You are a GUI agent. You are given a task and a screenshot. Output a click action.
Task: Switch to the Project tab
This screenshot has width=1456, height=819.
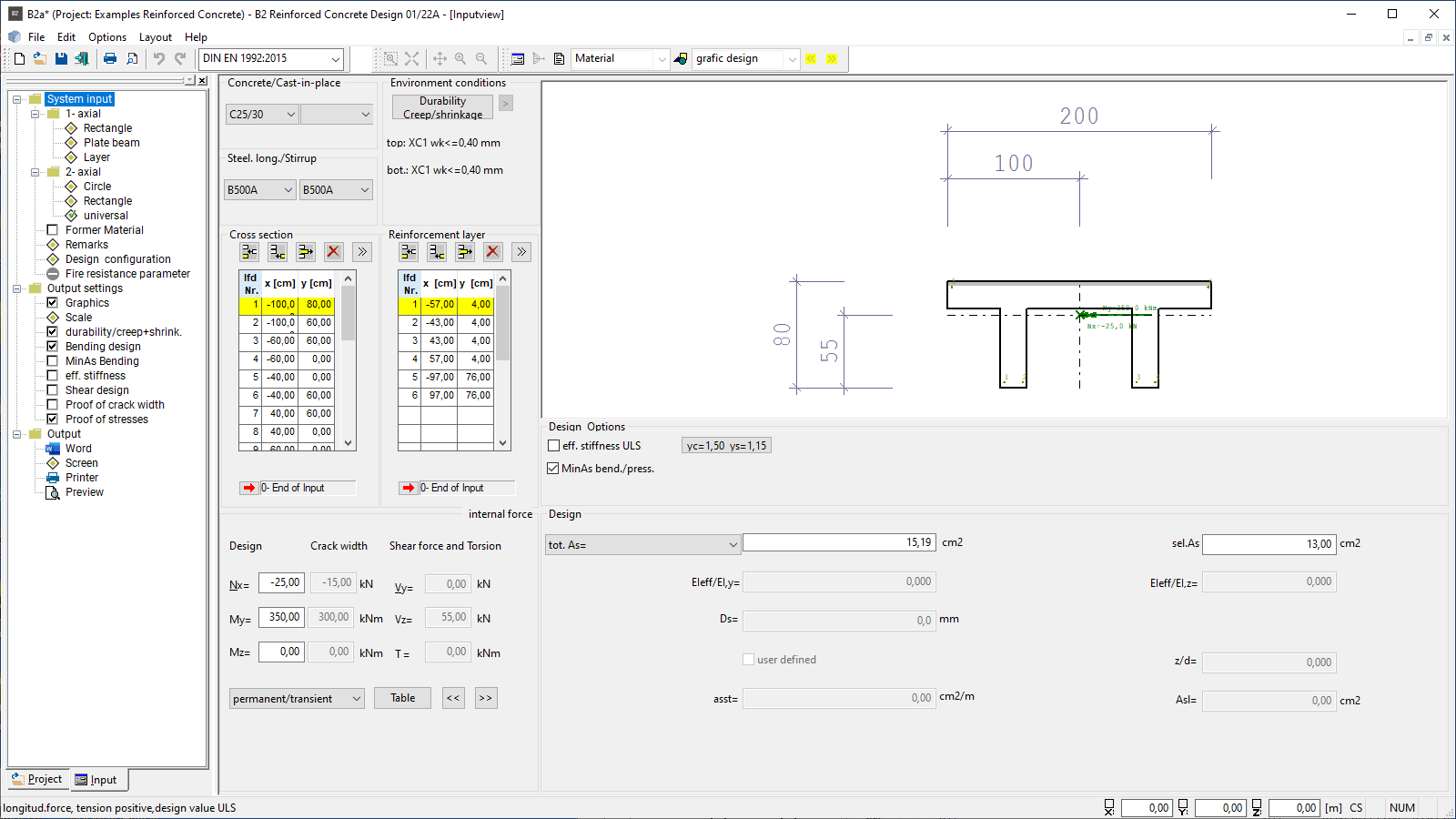pos(37,780)
